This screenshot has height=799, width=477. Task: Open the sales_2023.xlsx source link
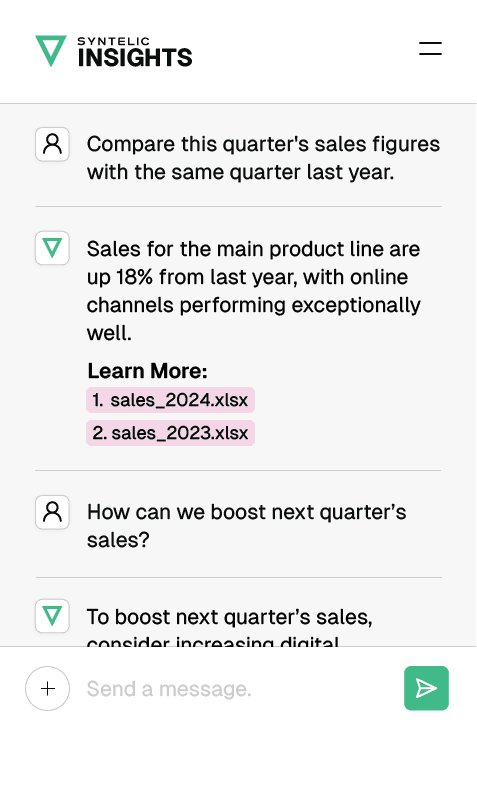tap(170, 433)
